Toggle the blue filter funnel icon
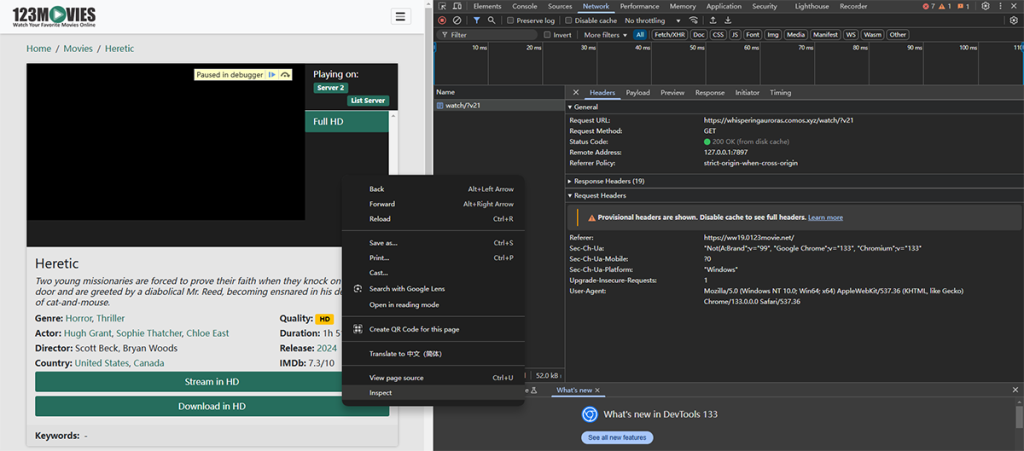The width and height of the screenshot is (1024, 451). [477, 20]
